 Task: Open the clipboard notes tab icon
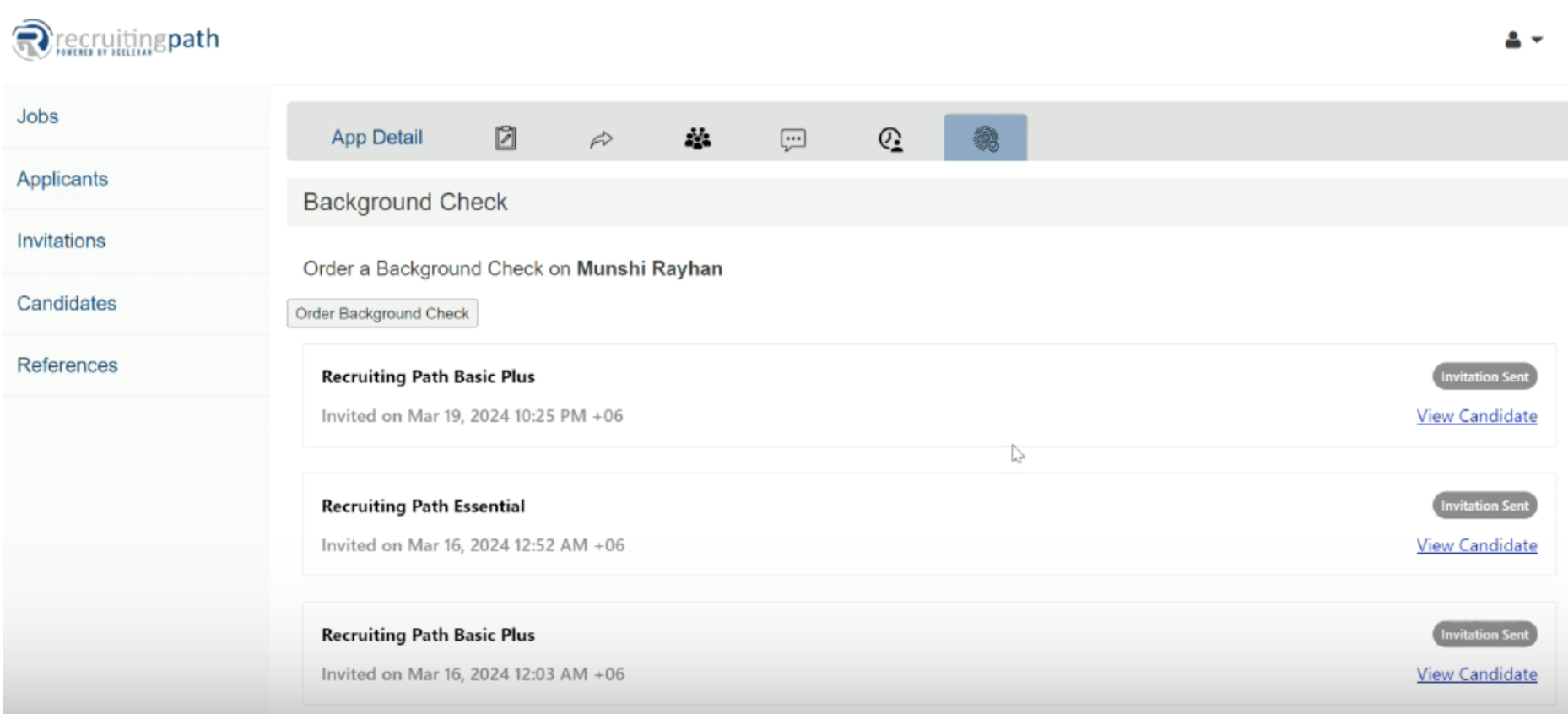[x=506, y=138]
